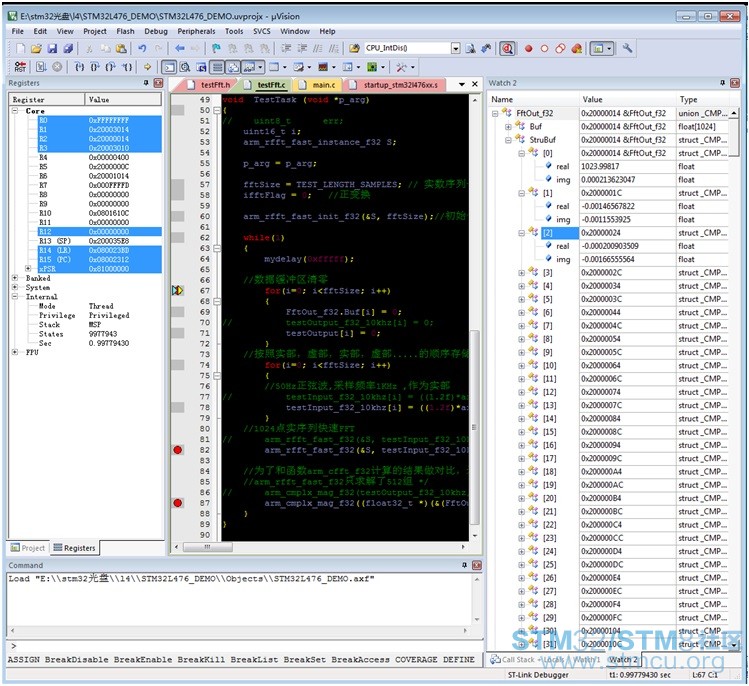Image resolution: width=749 pixels, height=686 pixels.
Task: Open the Configuration wrench icon
Action: [x=627, y=48]
